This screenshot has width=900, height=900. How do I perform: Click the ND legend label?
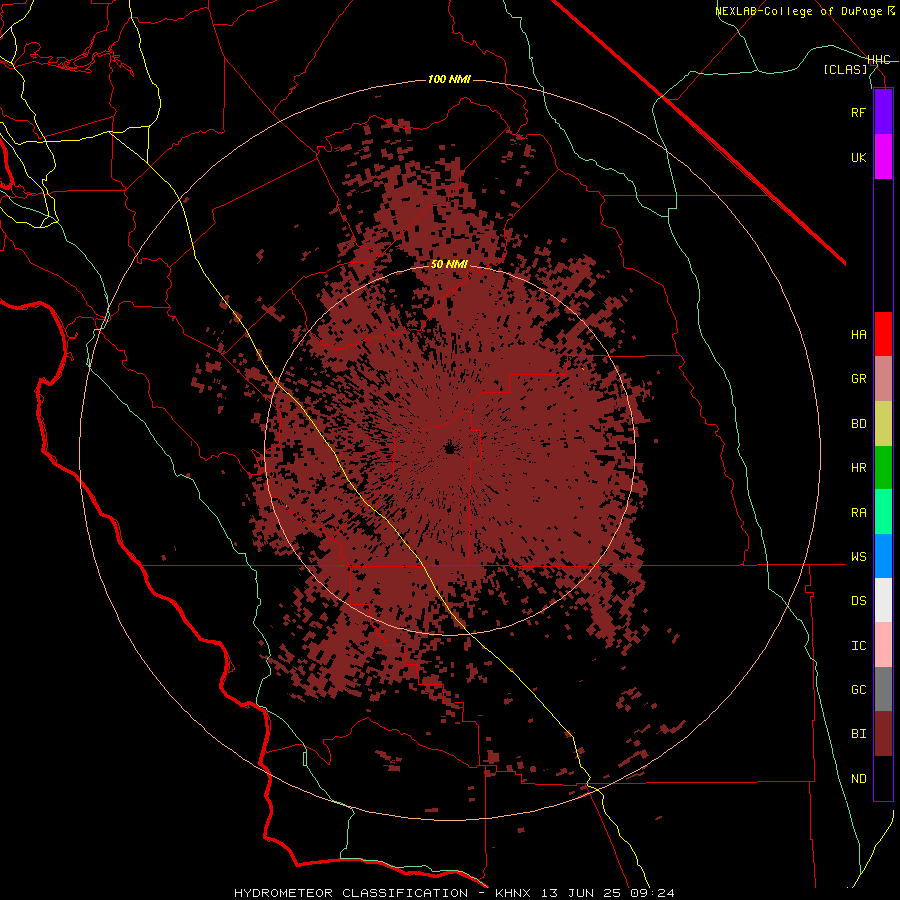858,779
